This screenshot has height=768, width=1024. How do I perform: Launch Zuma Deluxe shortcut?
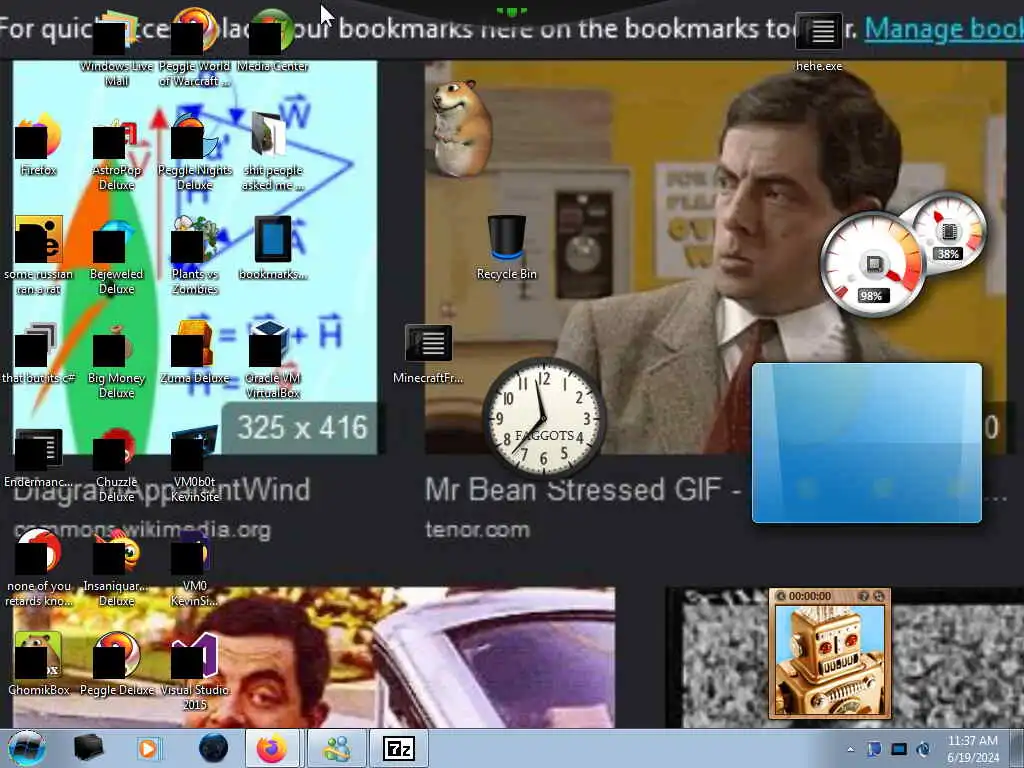pos(195,353)
